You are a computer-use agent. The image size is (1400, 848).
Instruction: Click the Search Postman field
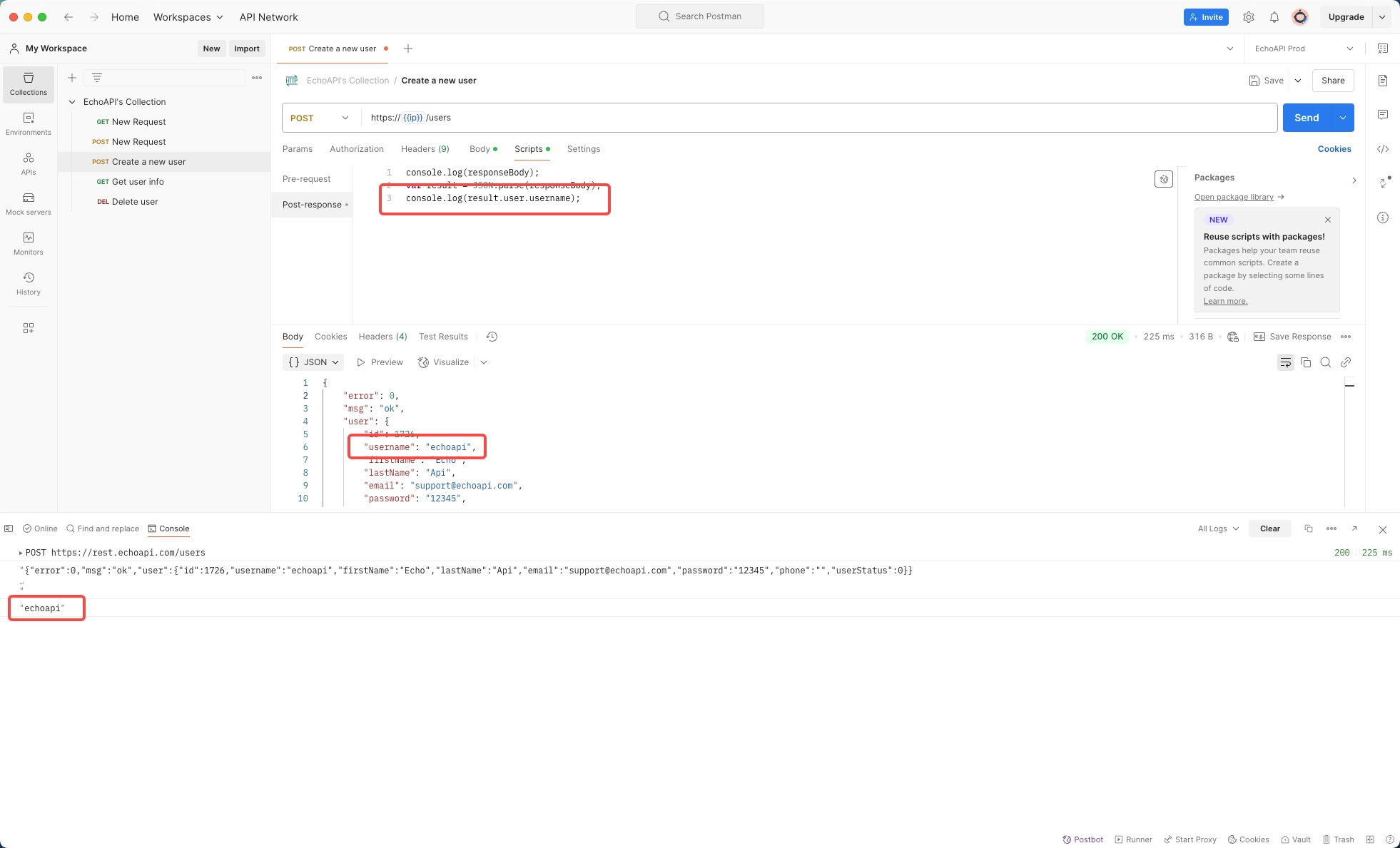(700, 16)
